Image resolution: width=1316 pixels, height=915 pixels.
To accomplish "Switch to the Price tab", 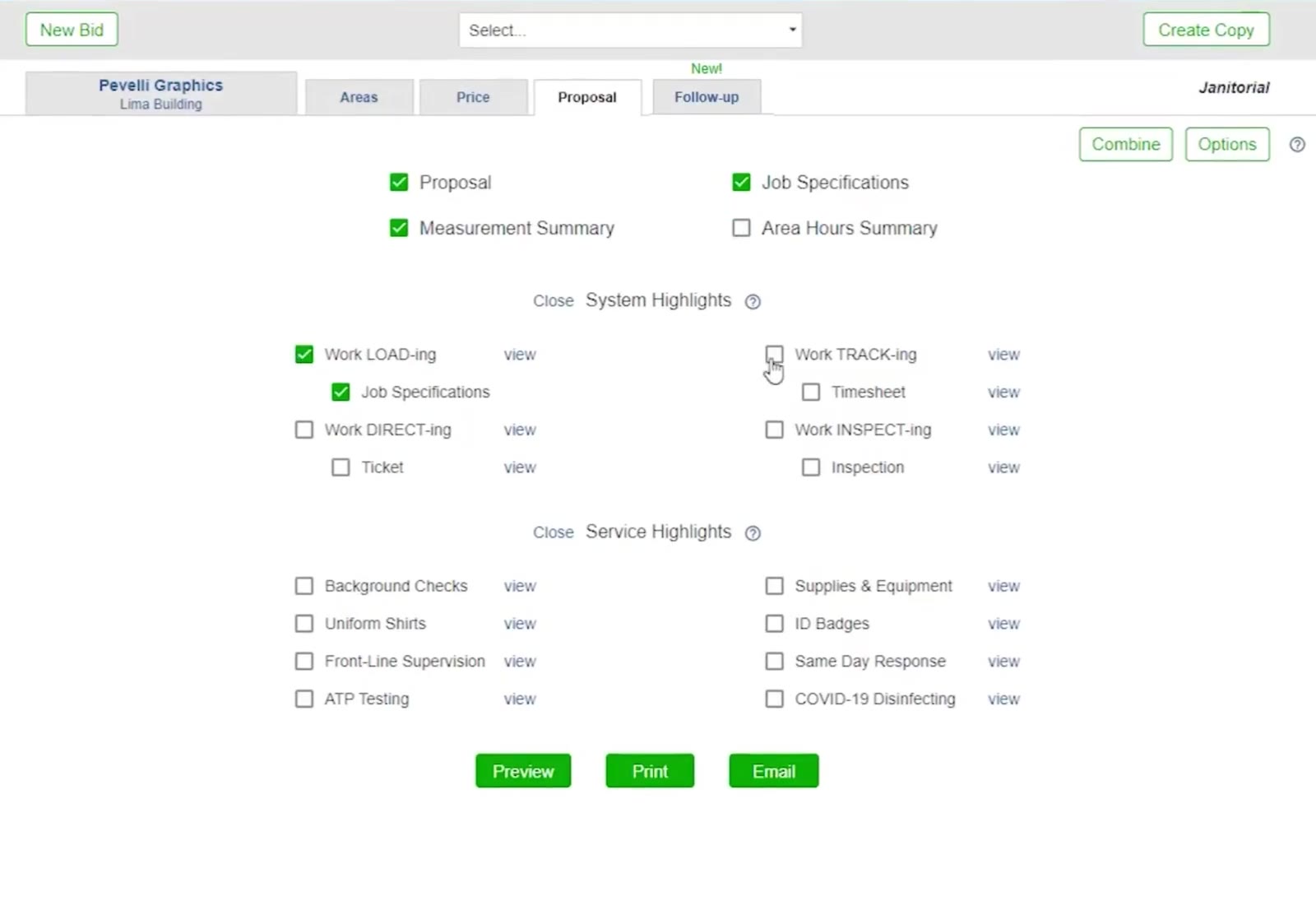I will 473,97.
